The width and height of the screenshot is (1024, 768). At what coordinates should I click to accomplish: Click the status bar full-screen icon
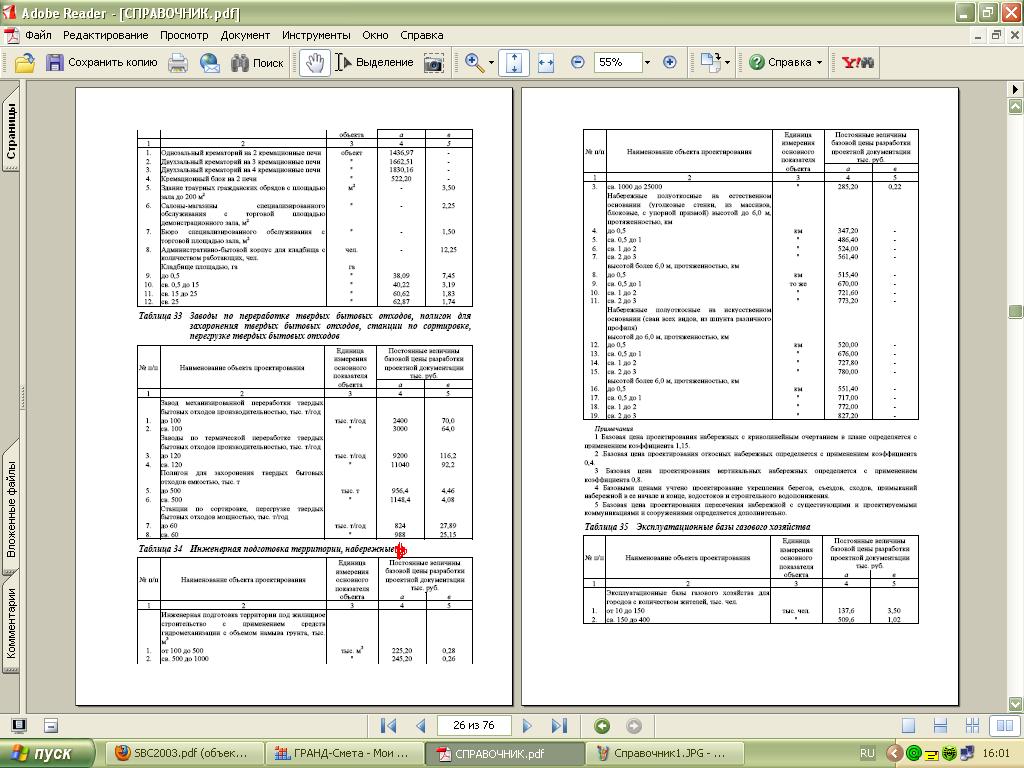[x=19, y=726]
